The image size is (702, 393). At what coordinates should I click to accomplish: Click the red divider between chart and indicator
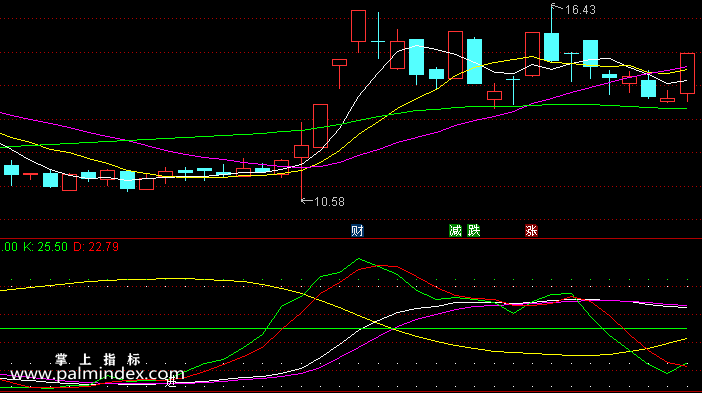[351, 239]
